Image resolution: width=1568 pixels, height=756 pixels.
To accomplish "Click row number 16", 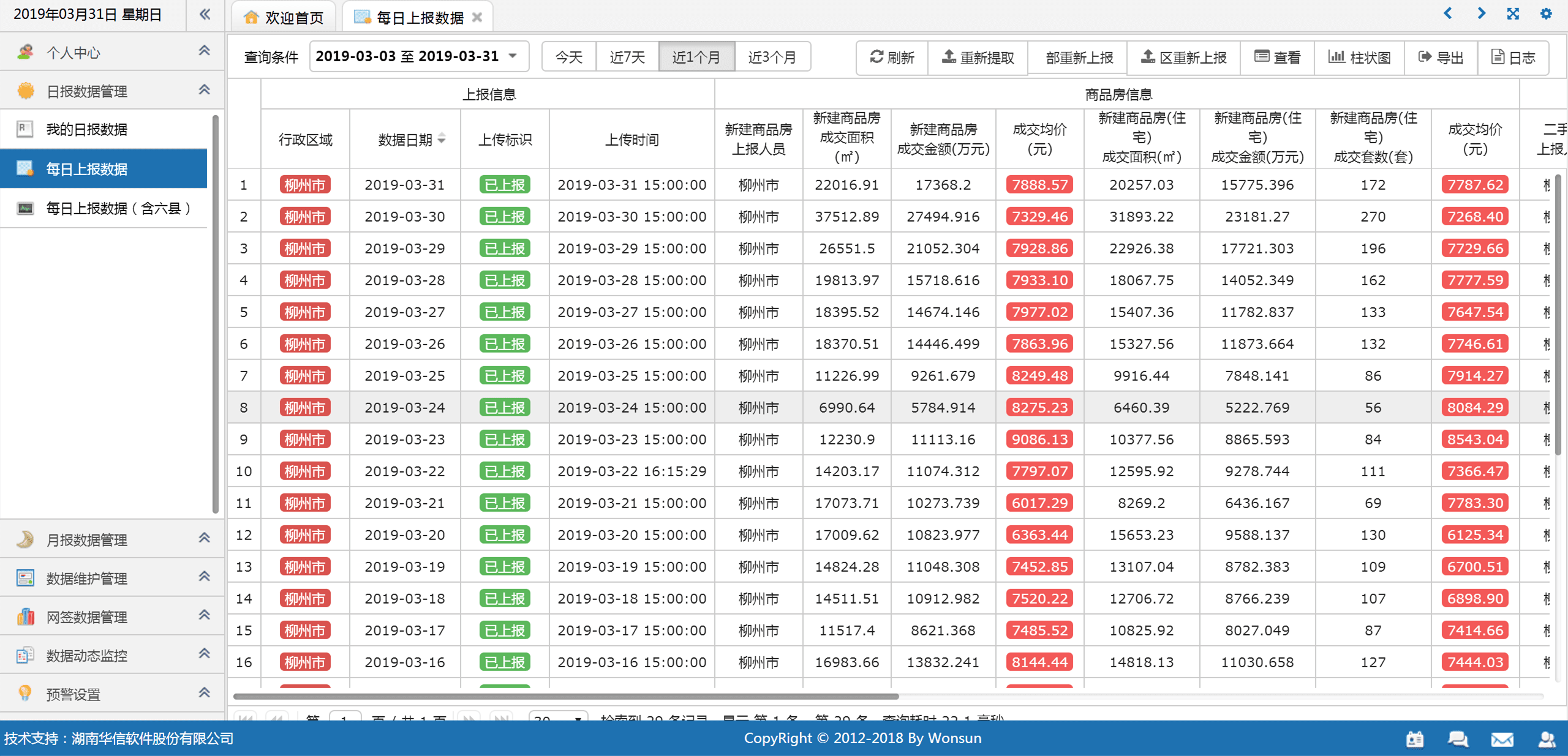I will [x=244, y=662].
